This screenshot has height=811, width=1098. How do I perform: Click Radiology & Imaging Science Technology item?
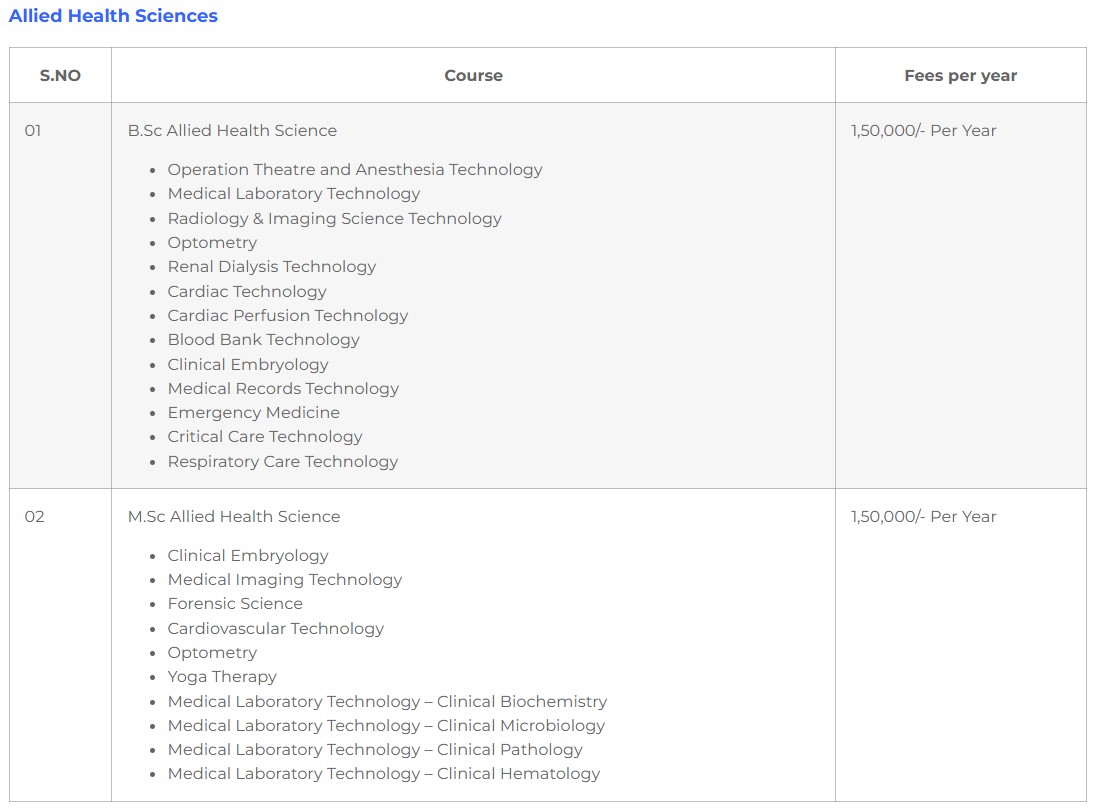334,218
